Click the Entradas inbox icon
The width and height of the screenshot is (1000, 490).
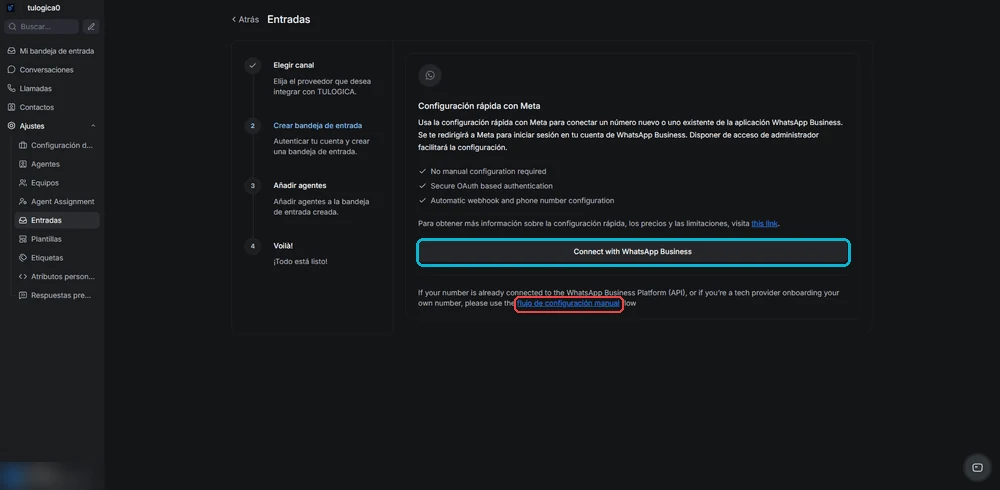coord(23,220)
